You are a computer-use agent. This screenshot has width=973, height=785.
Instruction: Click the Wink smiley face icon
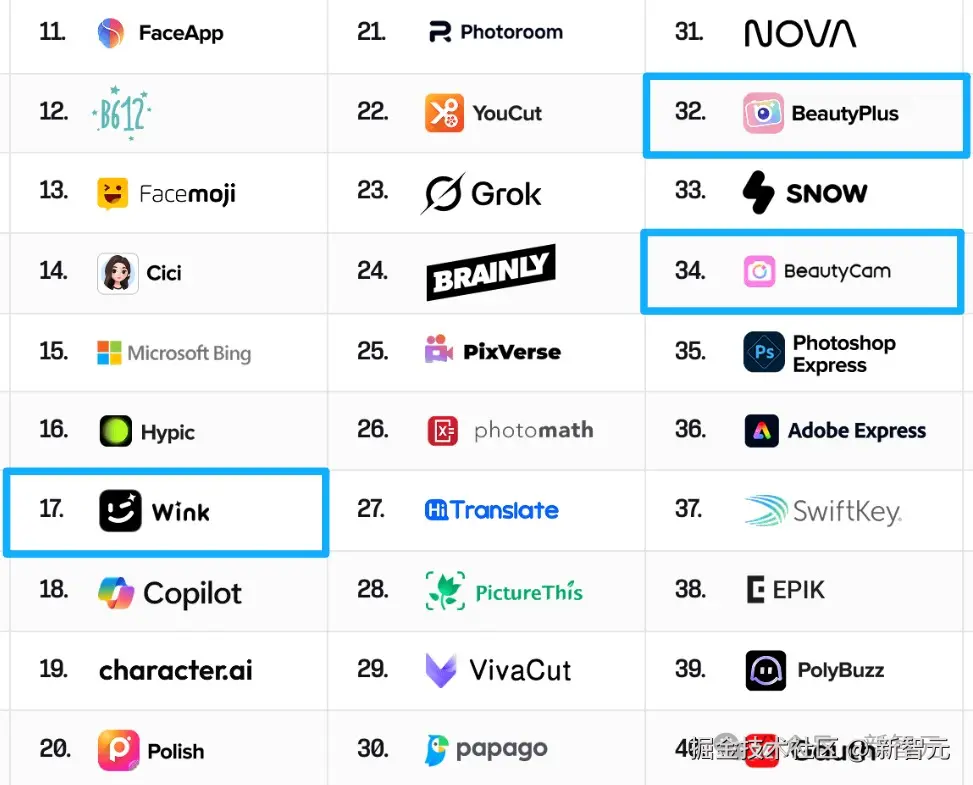[x=120, y=511]
